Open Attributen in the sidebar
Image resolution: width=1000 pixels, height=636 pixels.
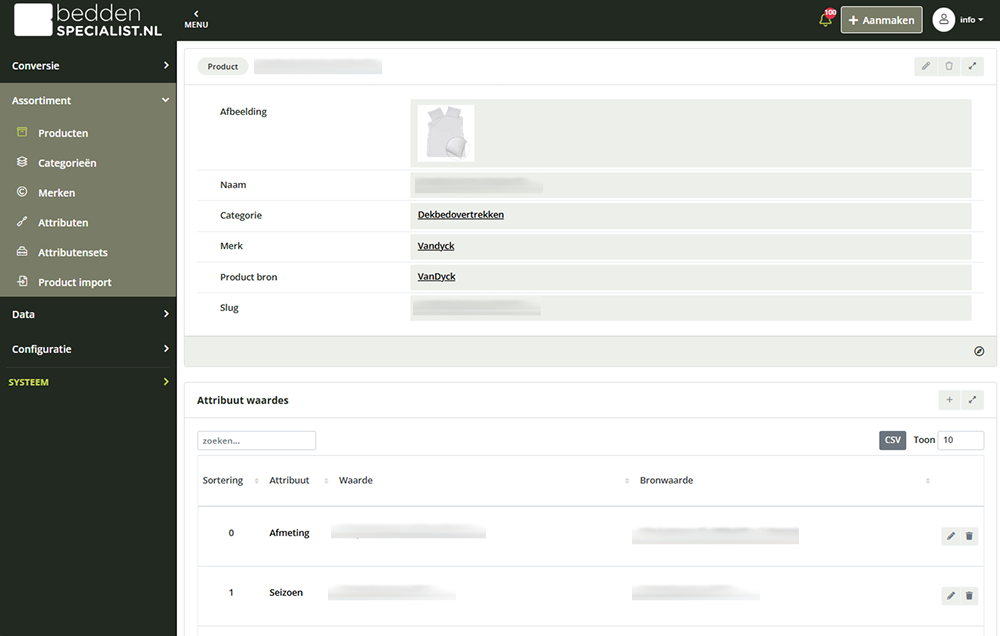(x=63, y=223)
